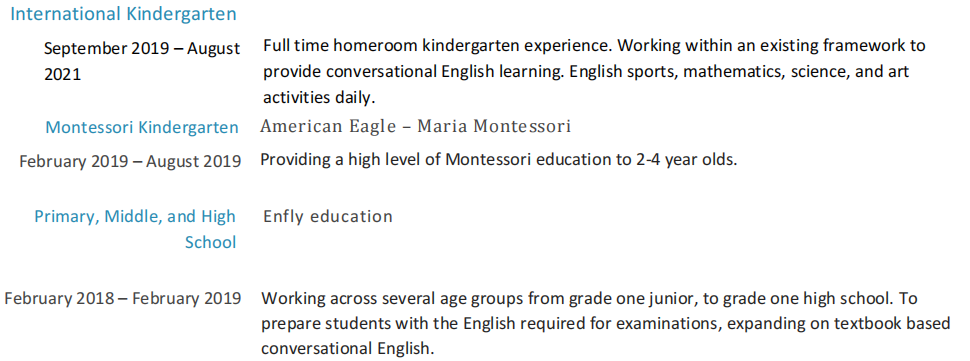Click the line starting prepare students with the English
970x361 pixels.
606,323
